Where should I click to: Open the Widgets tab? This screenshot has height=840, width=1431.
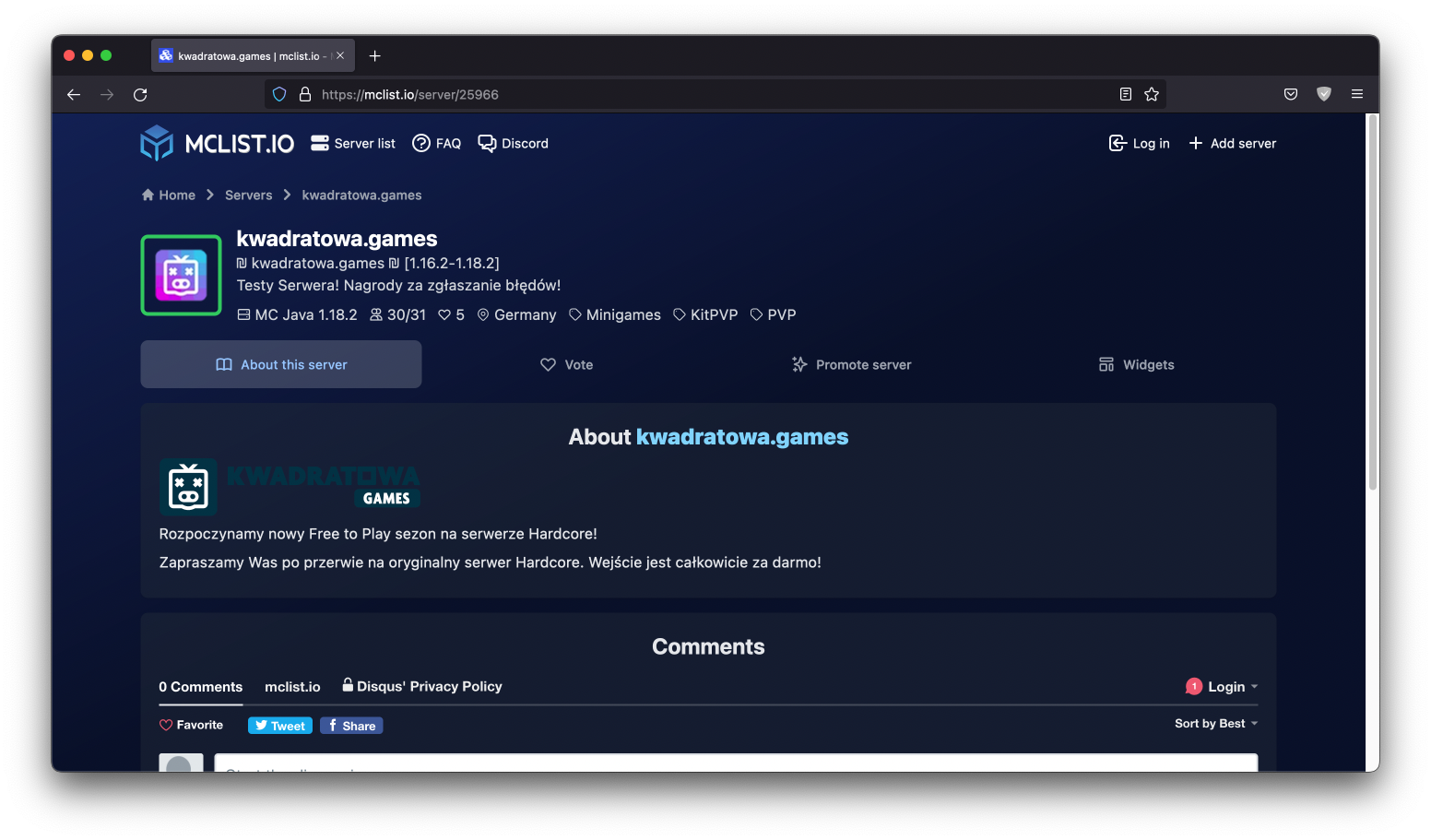pos(1136,365)
